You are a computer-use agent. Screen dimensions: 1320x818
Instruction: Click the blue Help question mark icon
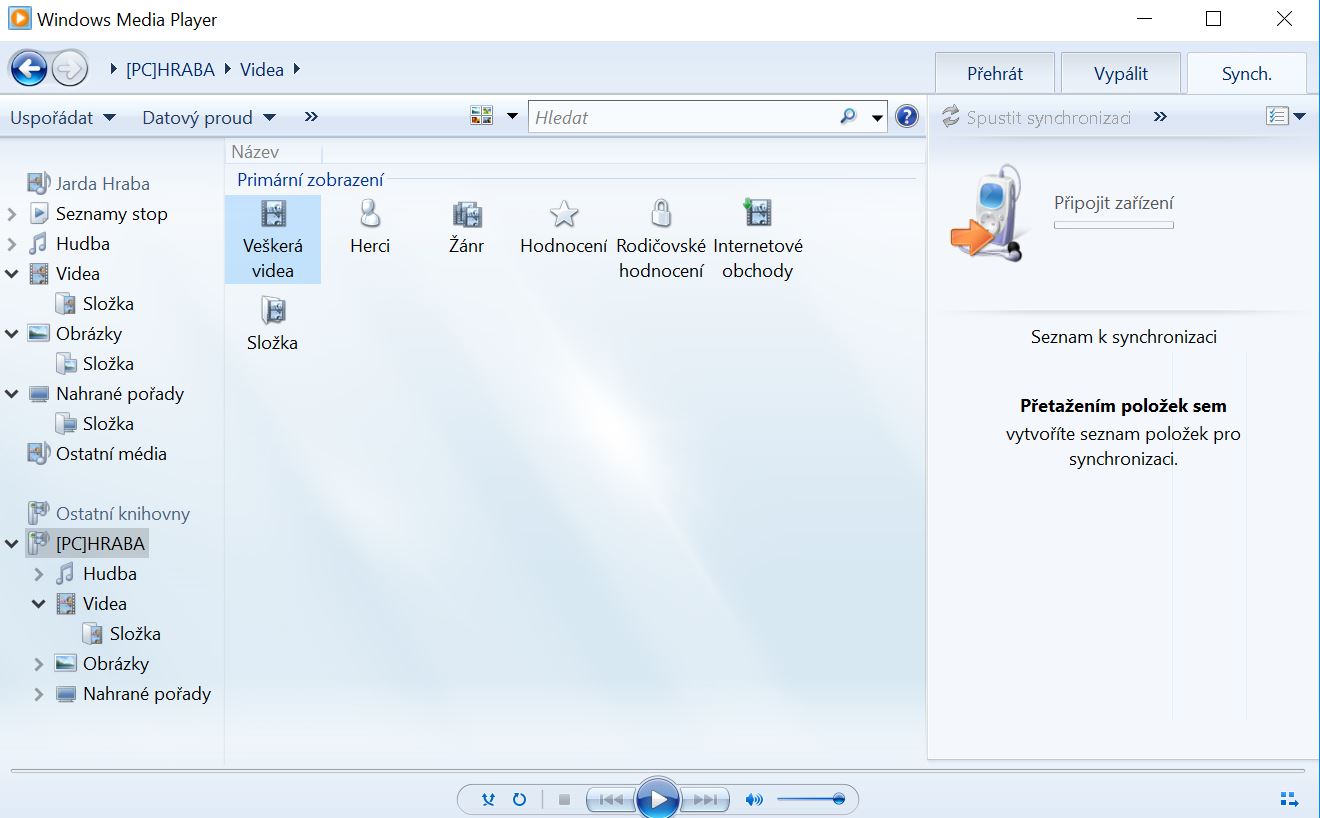pos(907,117)
